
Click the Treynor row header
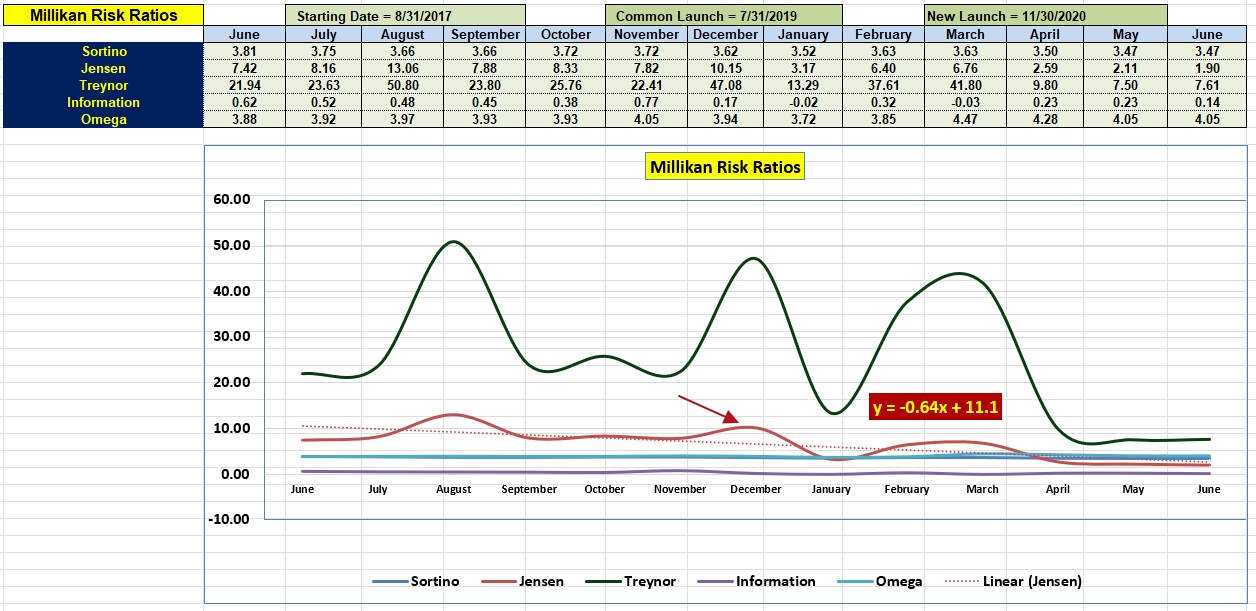click(x=102, y=85)
